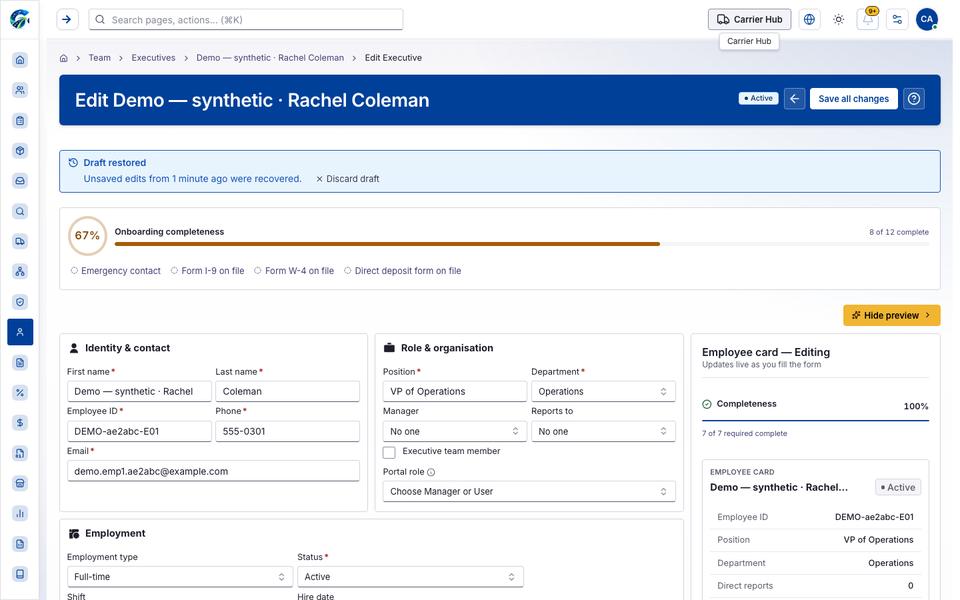Open the truck icon in sidebar
Viewport: 960px width, 600px height.
(20, 241)
